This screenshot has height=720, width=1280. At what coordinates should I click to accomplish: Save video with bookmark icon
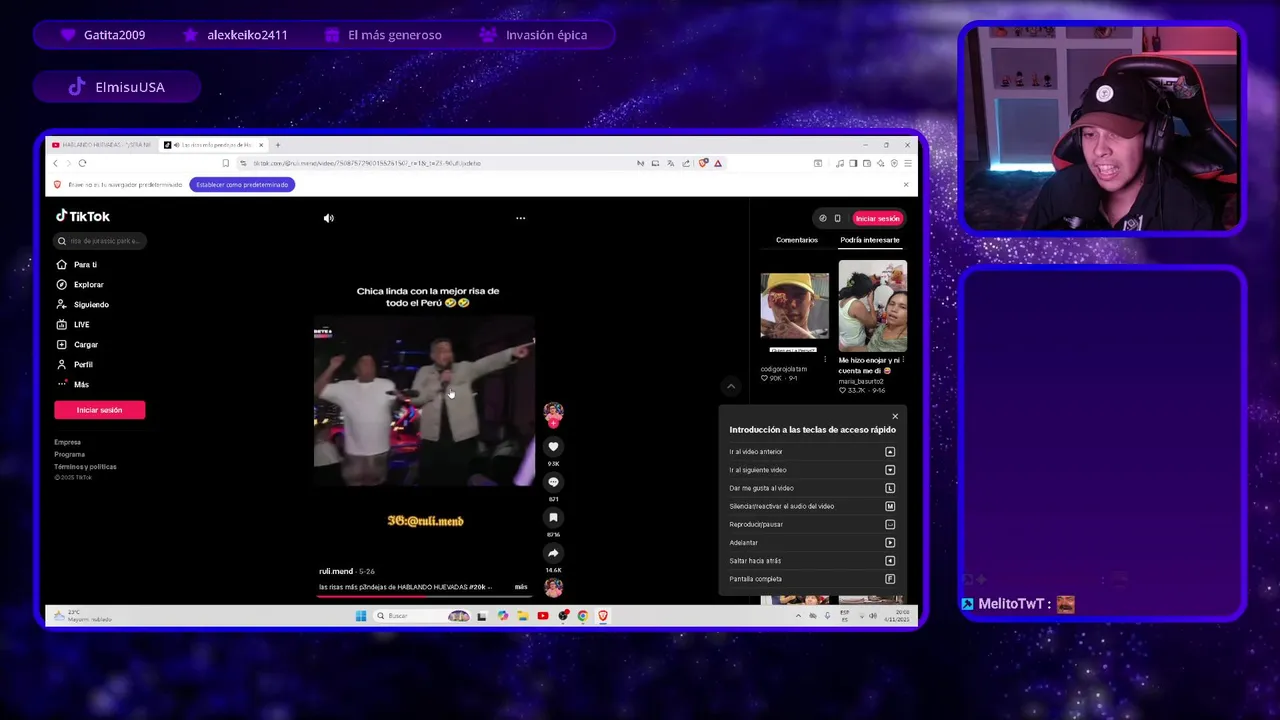click(x=553, y=517)
